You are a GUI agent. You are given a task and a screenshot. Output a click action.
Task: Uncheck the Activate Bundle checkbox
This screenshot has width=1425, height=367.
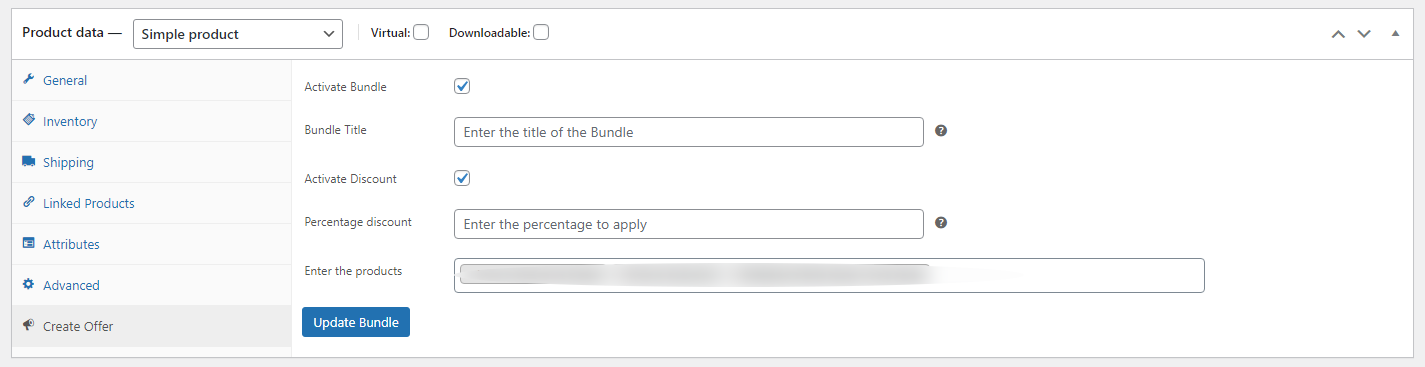click(462, 86)
